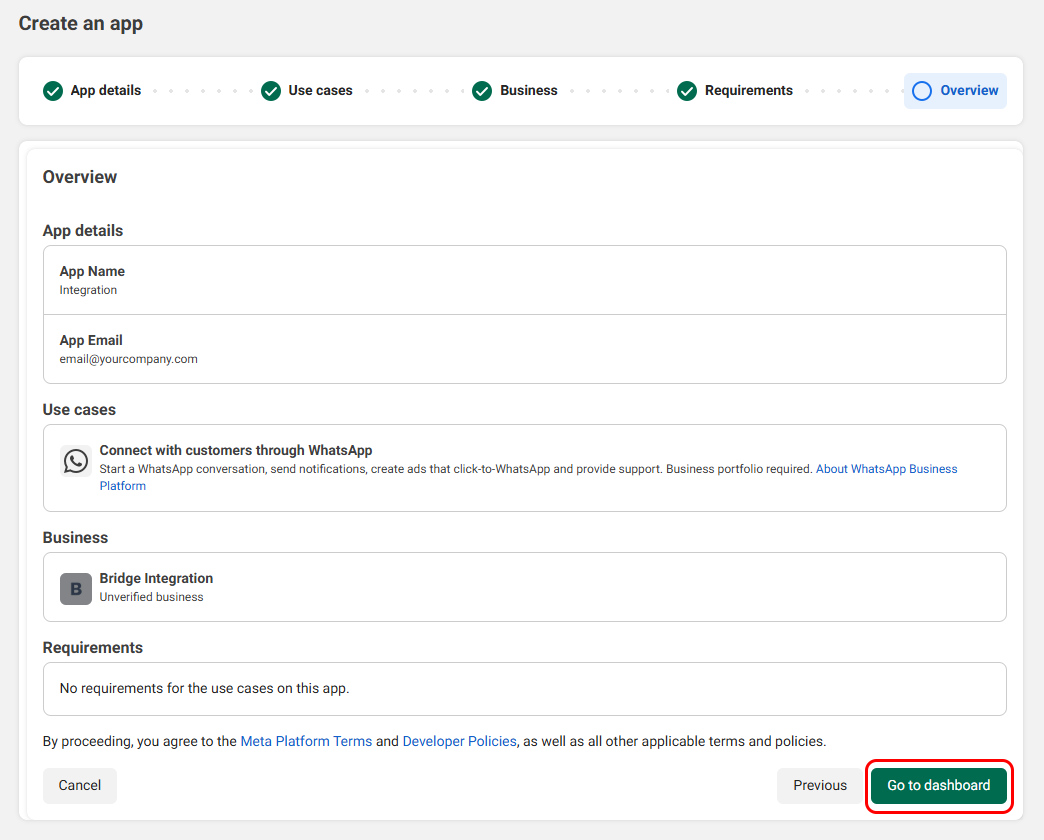Click the Bridge Integration business name
This screenshot has width=1044, height=840.
pos(156,578)
